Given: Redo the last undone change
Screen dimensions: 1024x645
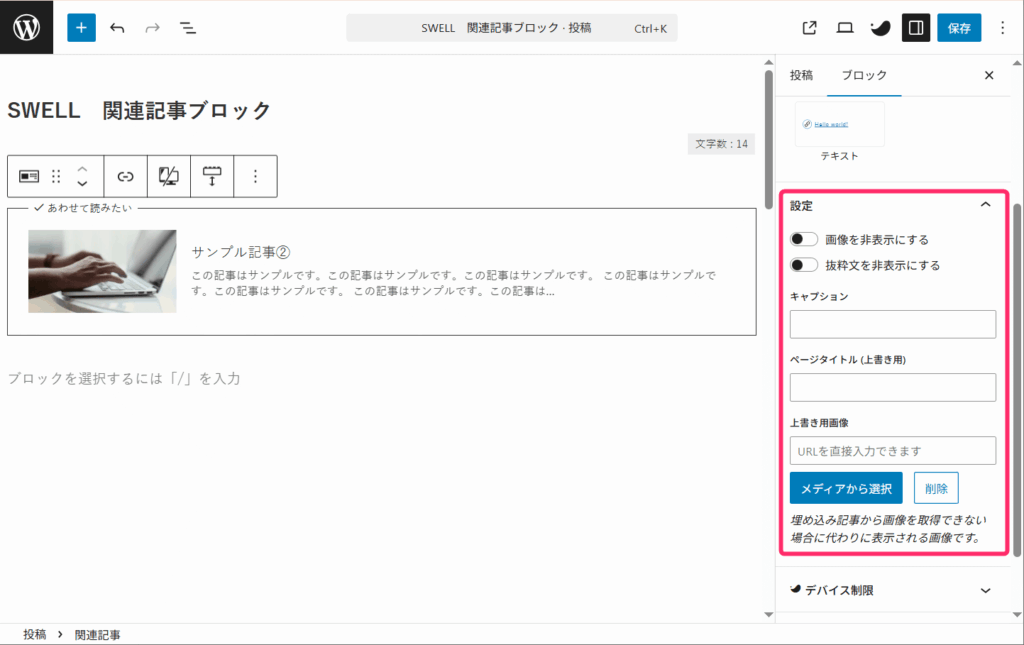Looking at the screenshot, I should (152, 28).
